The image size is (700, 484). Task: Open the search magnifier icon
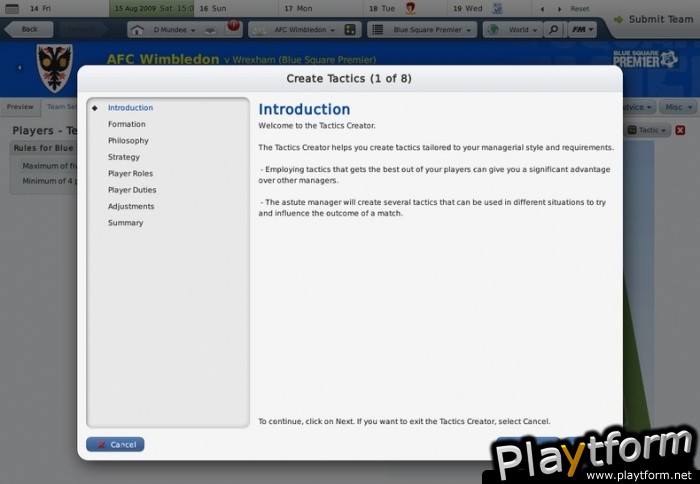click(x=553, y=30)
